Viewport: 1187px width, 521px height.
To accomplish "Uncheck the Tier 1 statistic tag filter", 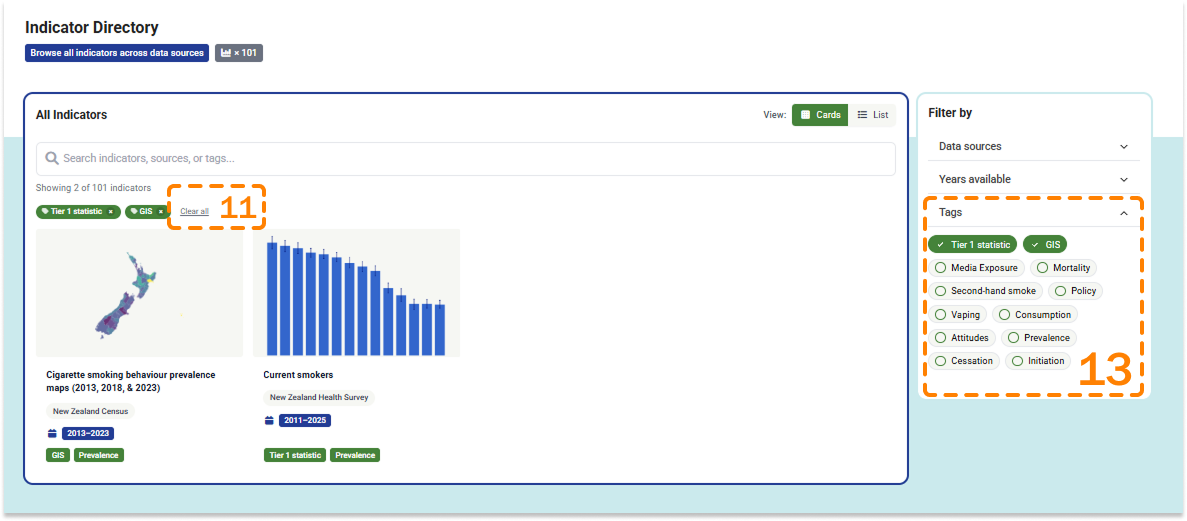I will pos(972,244).
